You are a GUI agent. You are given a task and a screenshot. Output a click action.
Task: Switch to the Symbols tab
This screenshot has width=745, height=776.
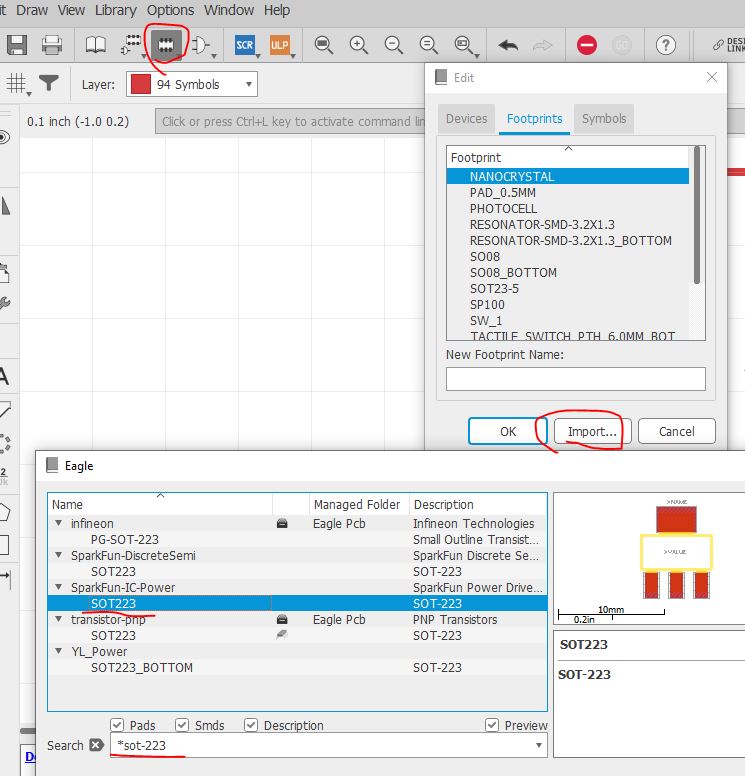coord(604,119)
